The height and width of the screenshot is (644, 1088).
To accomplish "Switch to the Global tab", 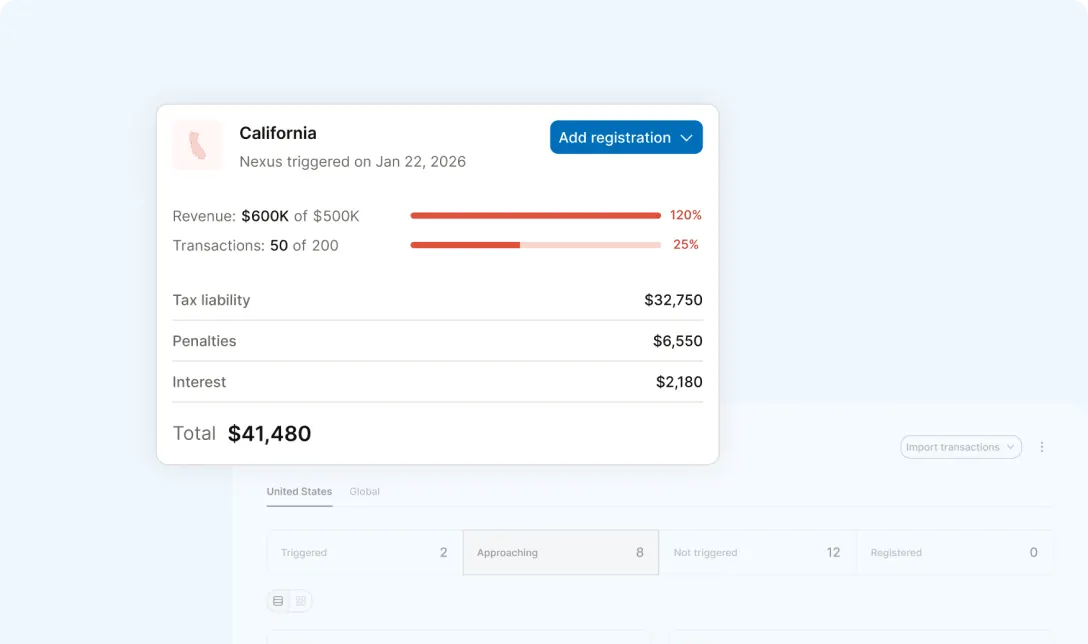I will (364, 491).
